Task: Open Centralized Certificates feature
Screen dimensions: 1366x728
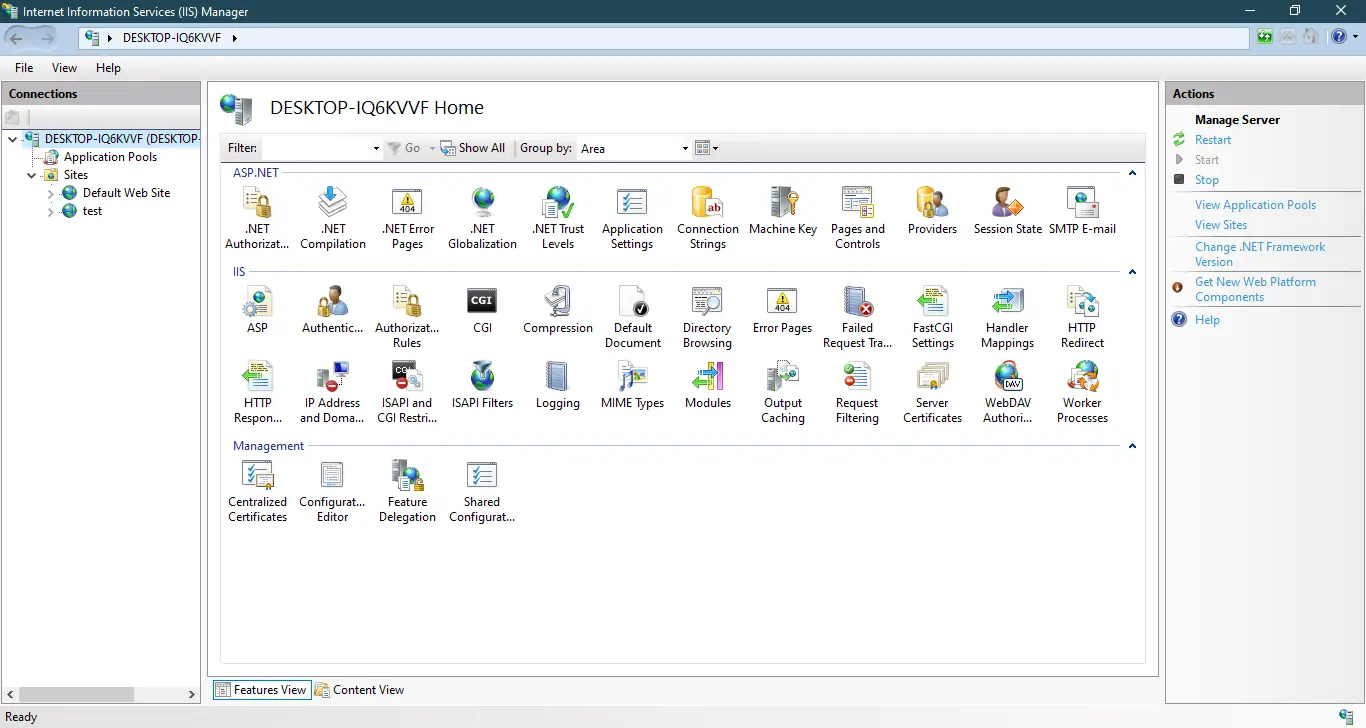Action: click(257, 491)
